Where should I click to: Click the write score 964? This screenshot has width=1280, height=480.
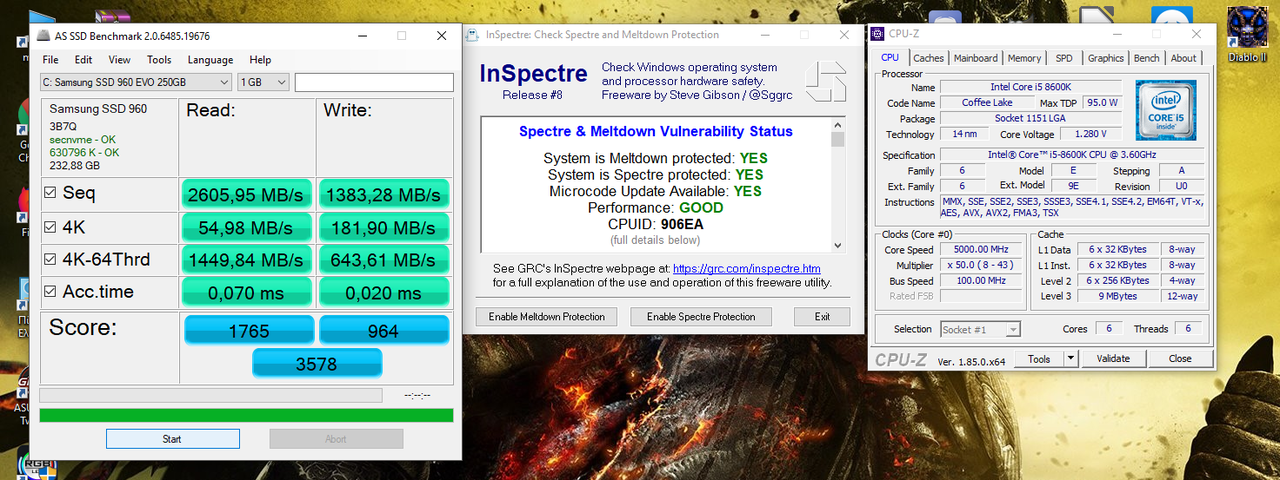(x=384, y=330)
